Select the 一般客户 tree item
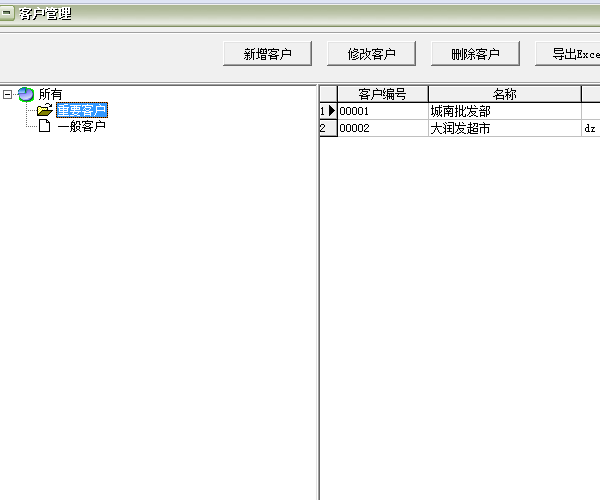The image size is (600, 500). (x=82, y=126)
